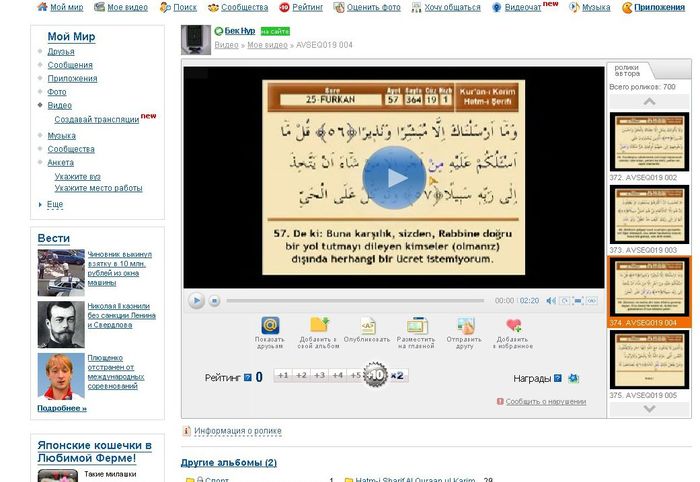Open the help icon beside 'Рейтинг'
The image size is (700, 482).
(248, 378)
